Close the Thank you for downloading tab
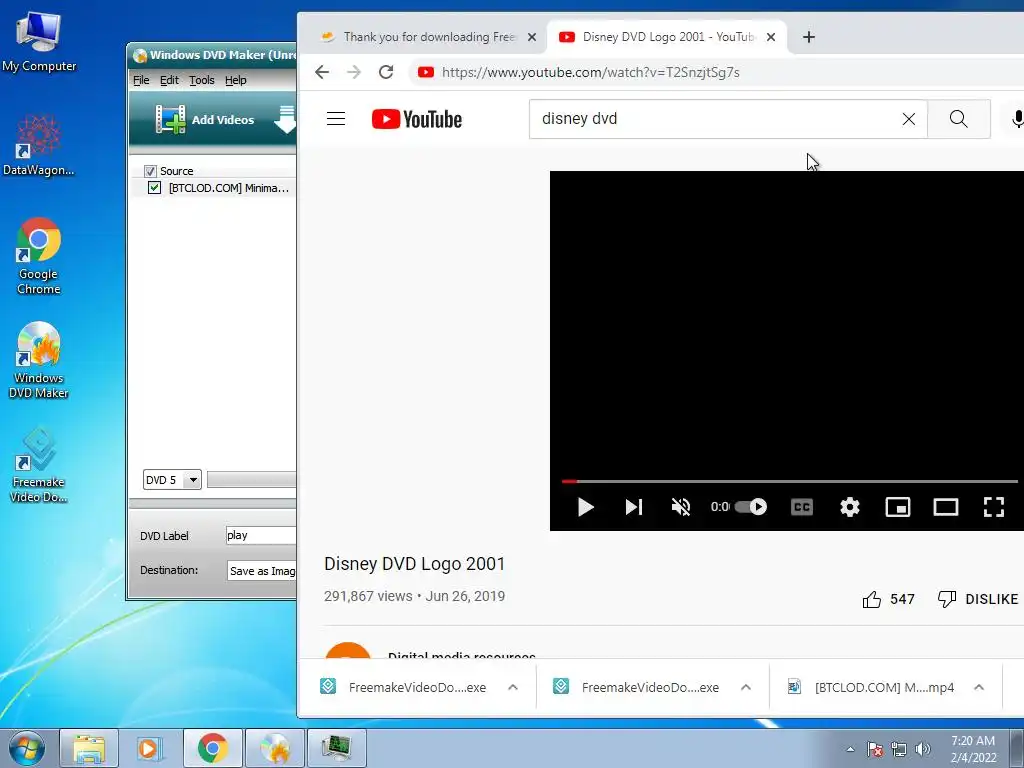Viewport: 1024px width, 768px height. pyautogui.click(x=532, y=37)
